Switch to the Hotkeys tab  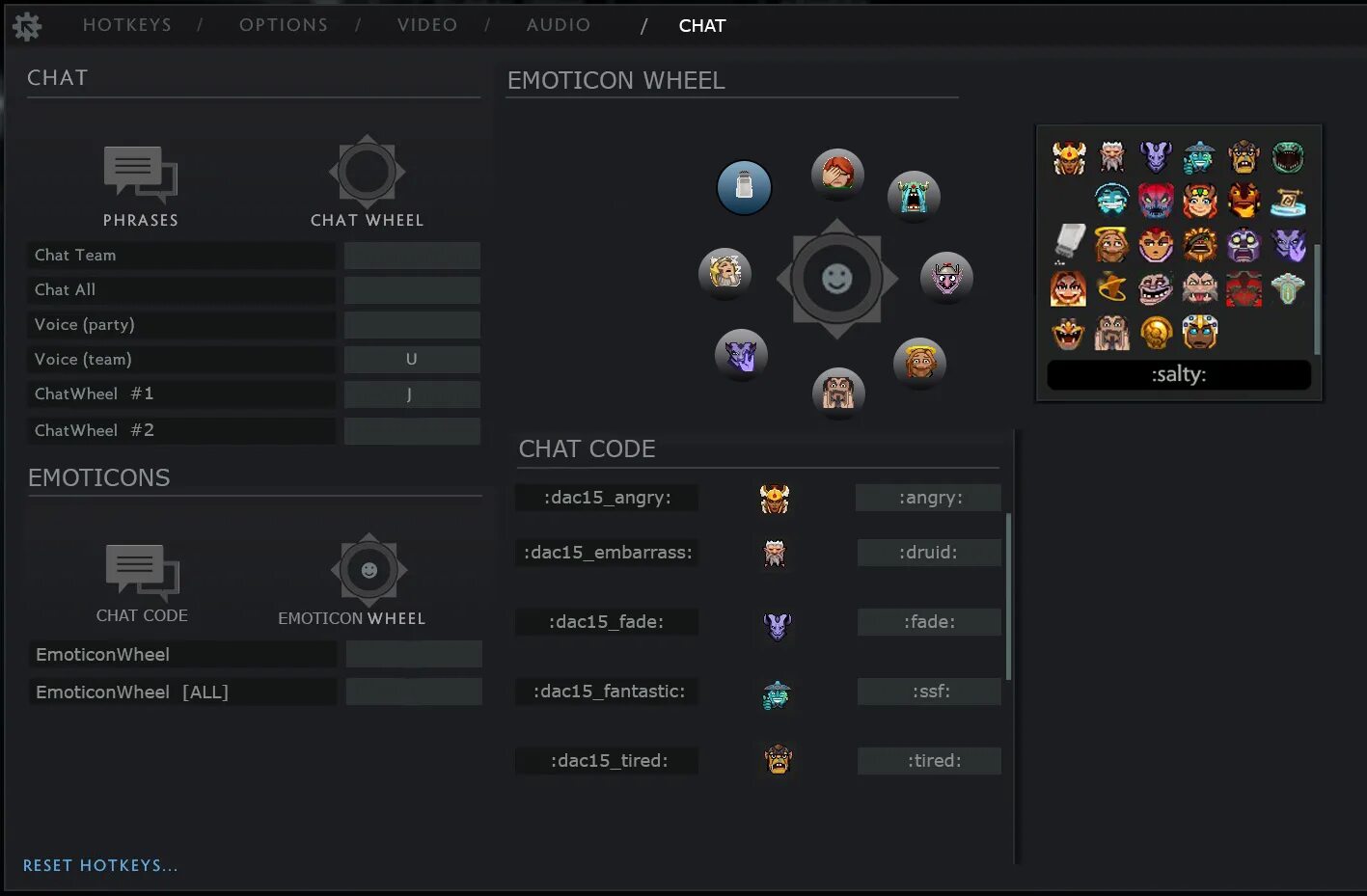[127, 25]
